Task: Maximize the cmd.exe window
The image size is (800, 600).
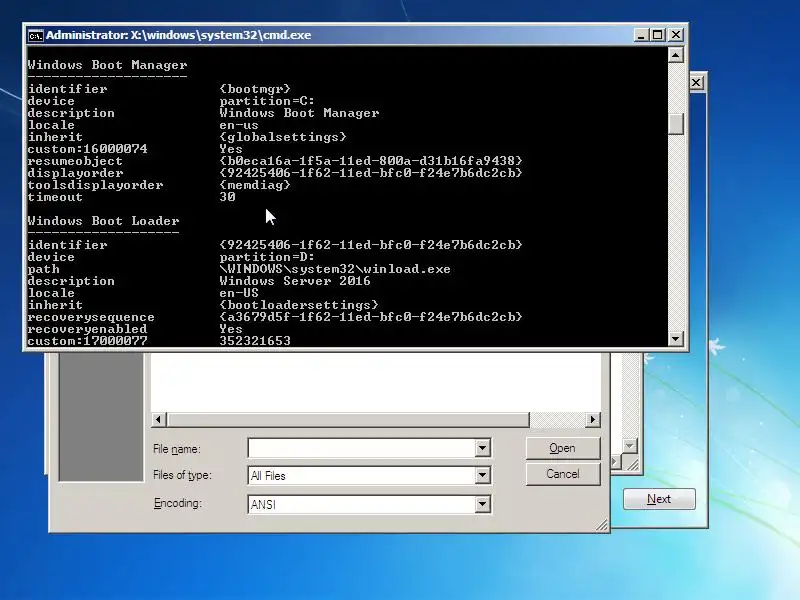Action: tap(658, 35)
